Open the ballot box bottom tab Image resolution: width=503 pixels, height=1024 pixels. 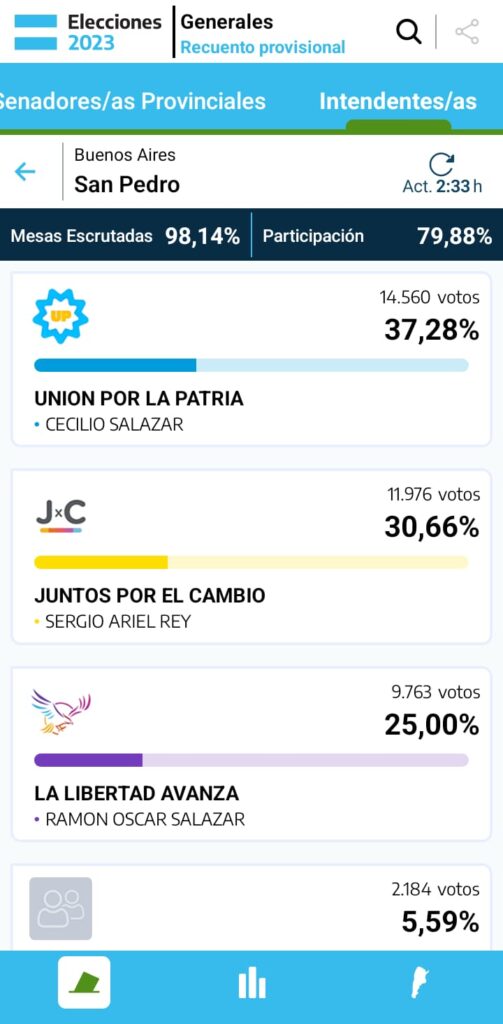(84, 982)
